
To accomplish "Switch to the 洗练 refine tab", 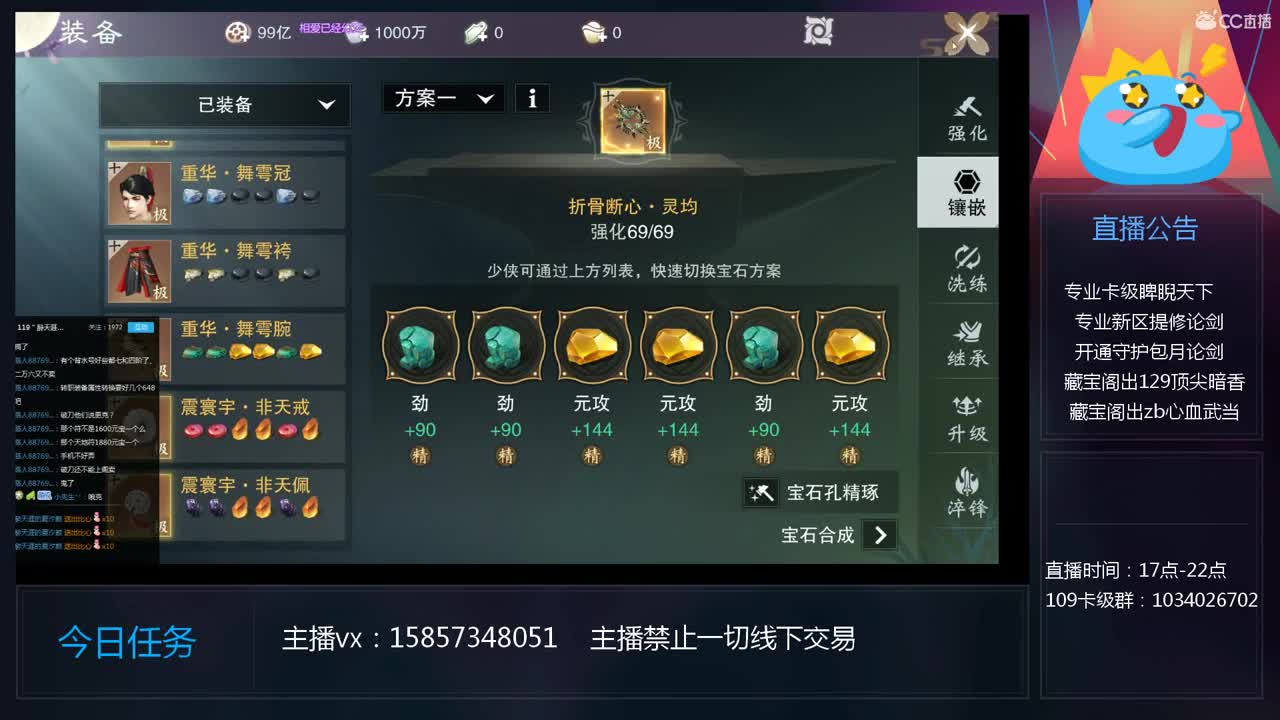I will pyautogui.click(x=967, y=268).
